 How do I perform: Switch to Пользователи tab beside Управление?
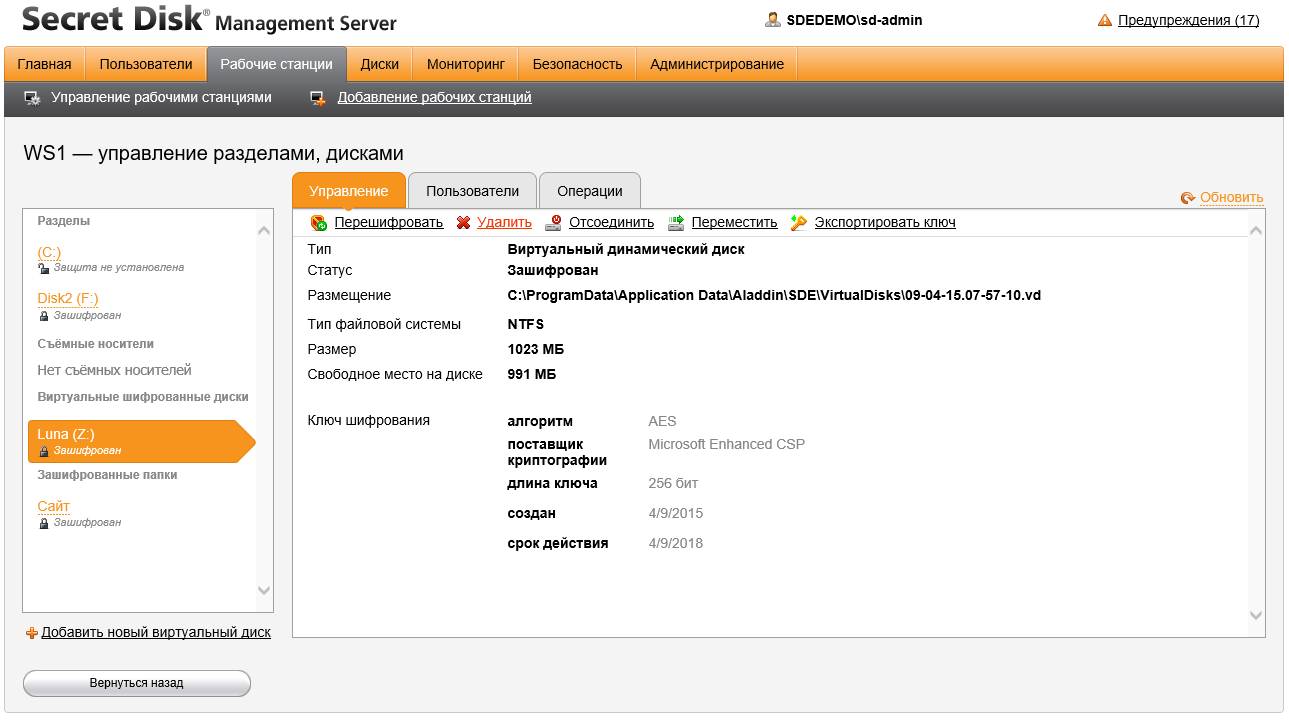[473, 191]
